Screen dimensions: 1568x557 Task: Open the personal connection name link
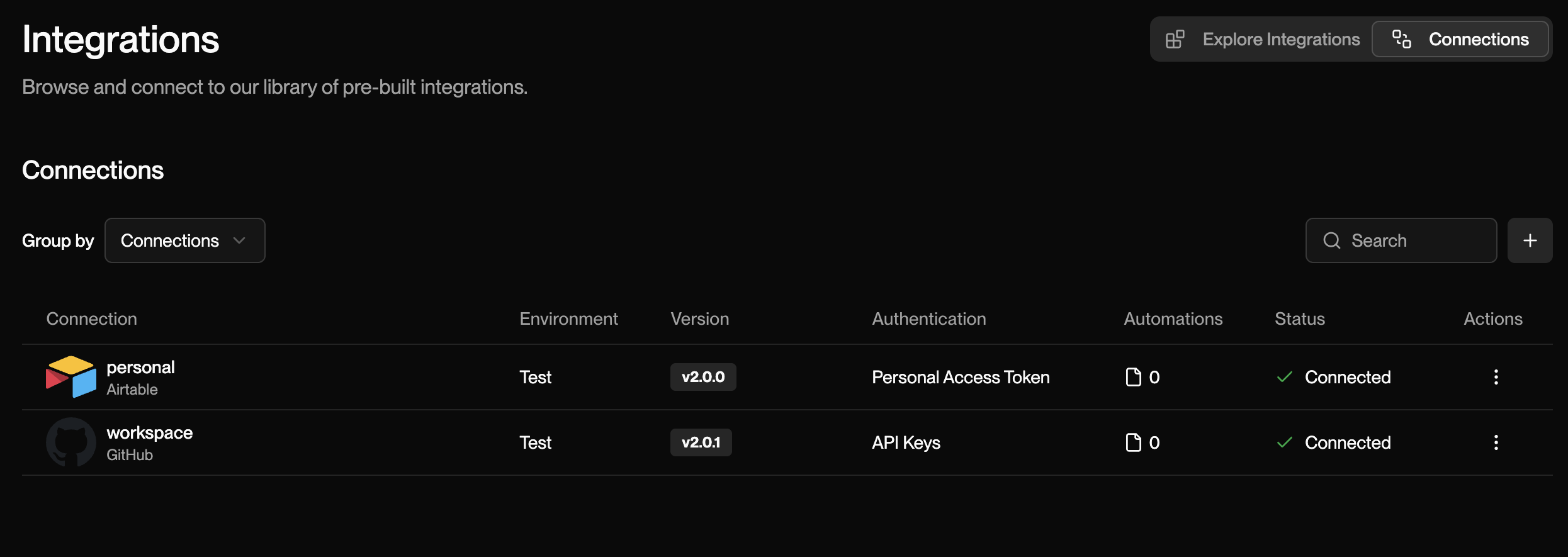coord(140,367)
